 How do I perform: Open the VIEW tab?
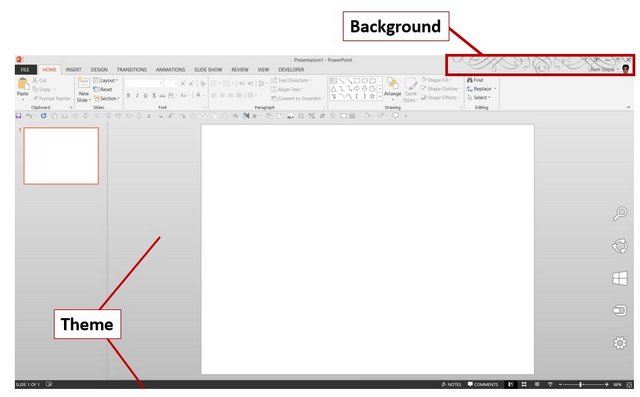pos(263,70)
